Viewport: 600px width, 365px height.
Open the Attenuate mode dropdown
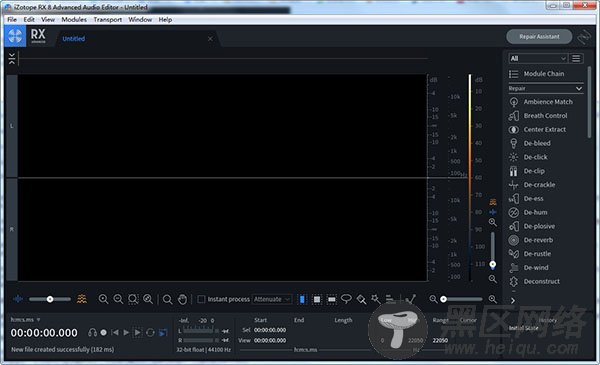pyautogui.click(x=272, y=299)
